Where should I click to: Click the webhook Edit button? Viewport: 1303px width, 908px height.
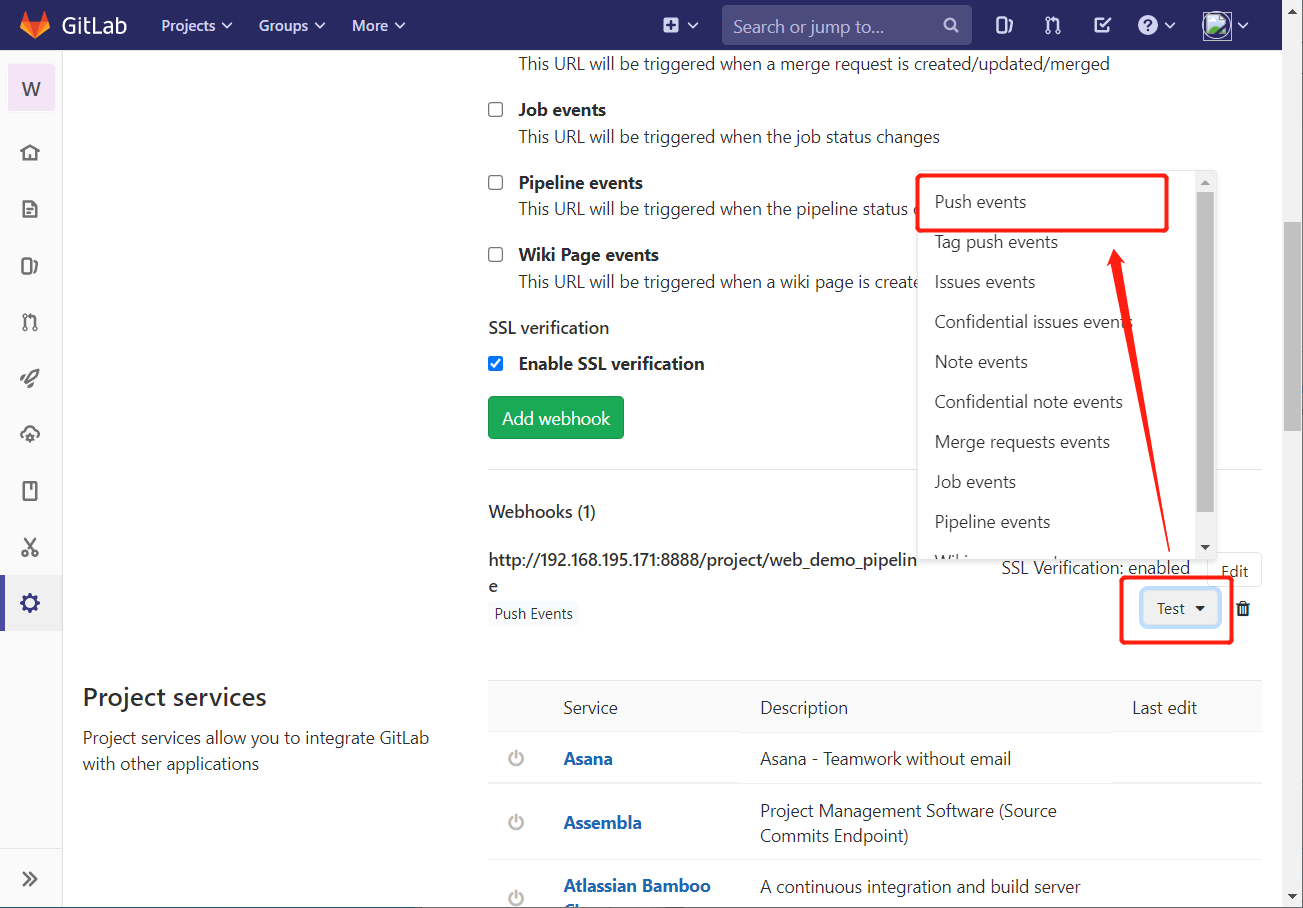pos(1235,571)
